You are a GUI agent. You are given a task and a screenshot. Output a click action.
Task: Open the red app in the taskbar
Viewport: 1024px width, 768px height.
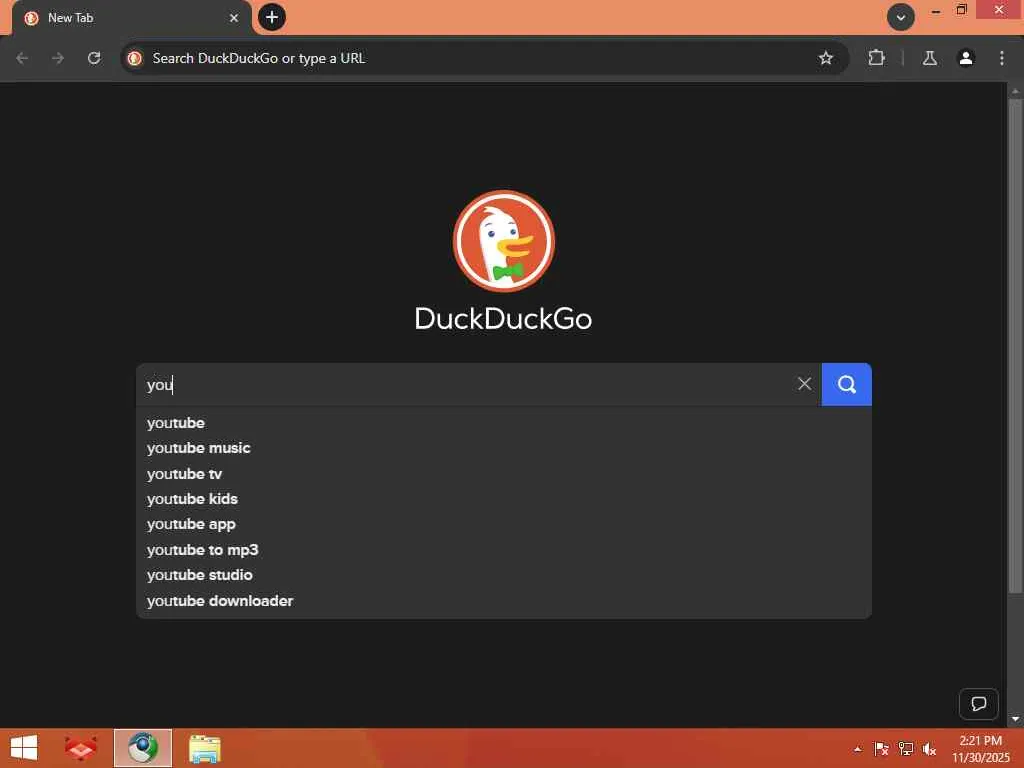[81, 748]
